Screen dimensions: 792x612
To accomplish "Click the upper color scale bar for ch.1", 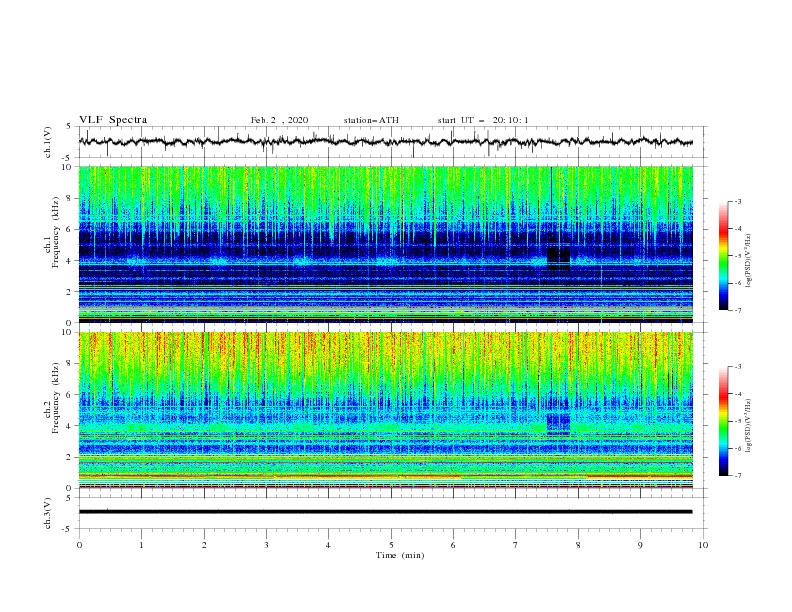I will [x=723, y=256].
